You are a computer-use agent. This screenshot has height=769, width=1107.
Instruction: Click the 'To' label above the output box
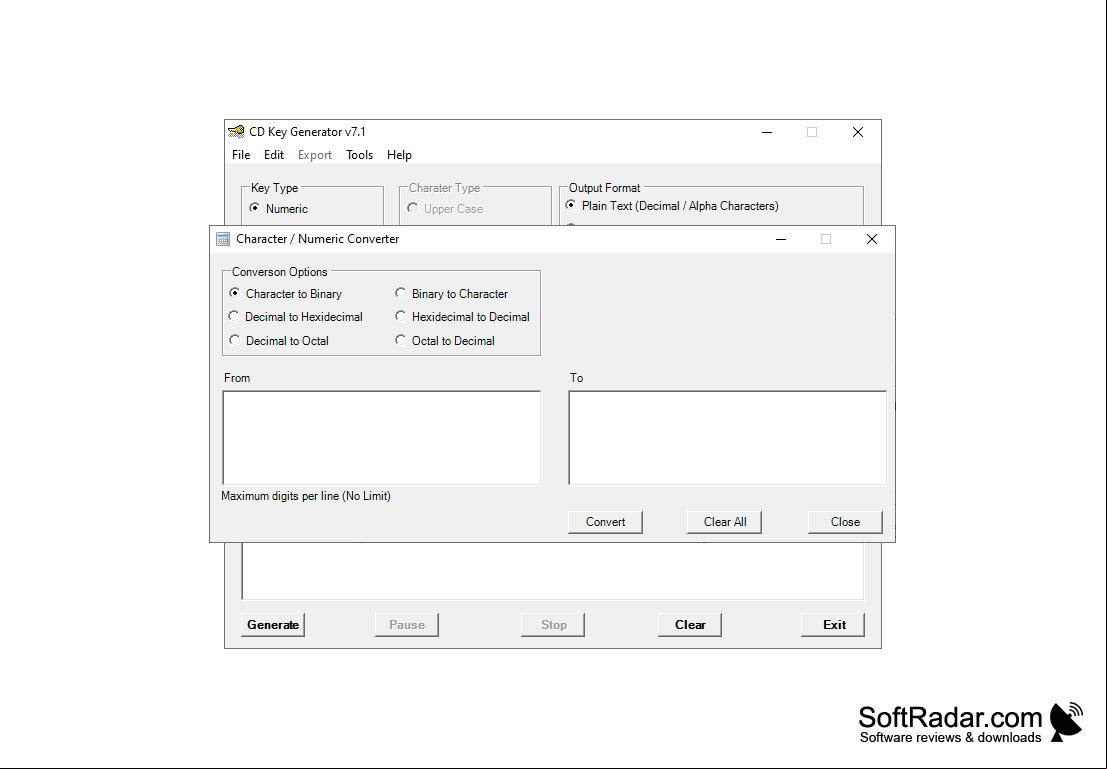577,378
